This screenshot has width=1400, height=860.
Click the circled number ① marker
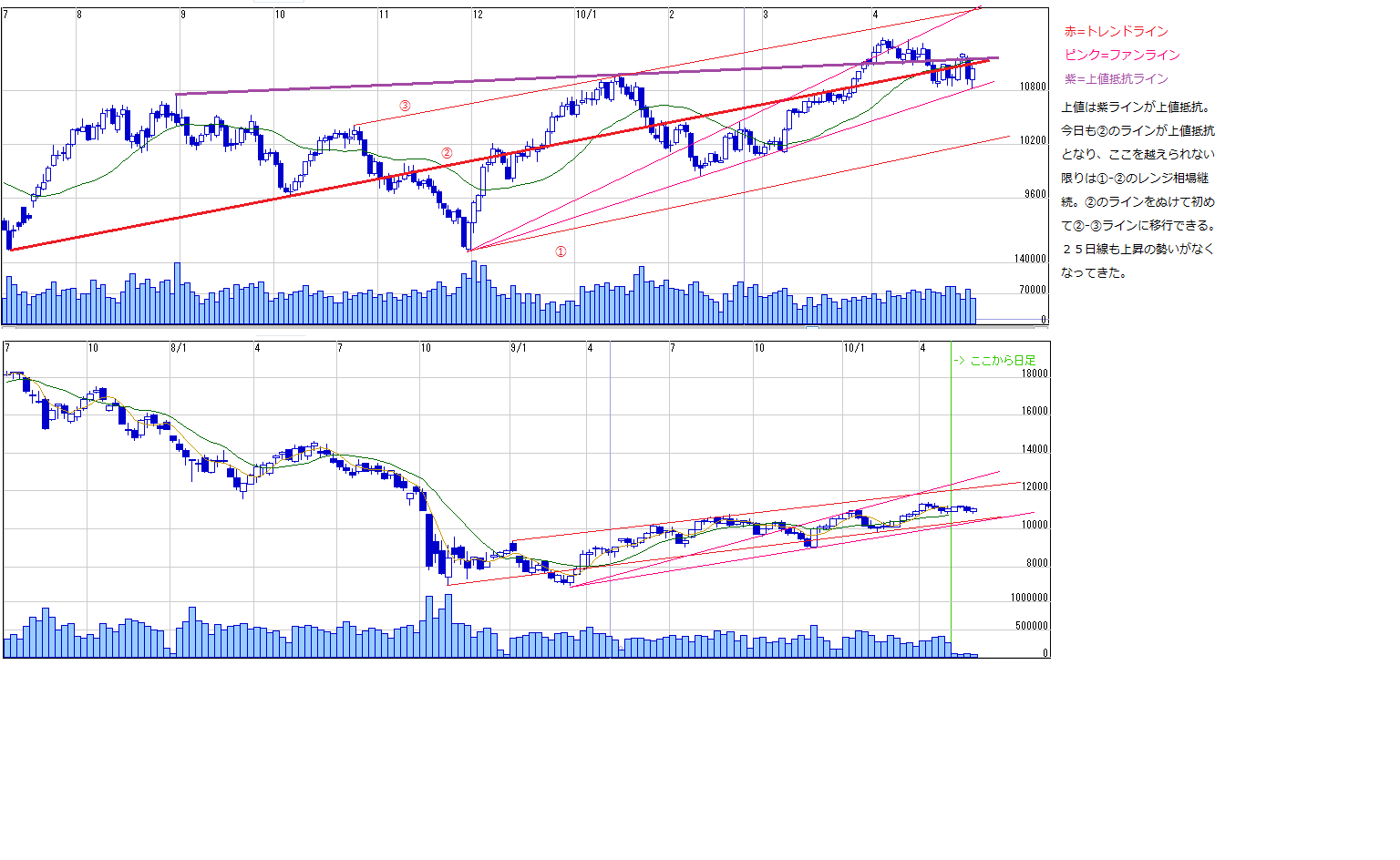[x=561, y=251]
